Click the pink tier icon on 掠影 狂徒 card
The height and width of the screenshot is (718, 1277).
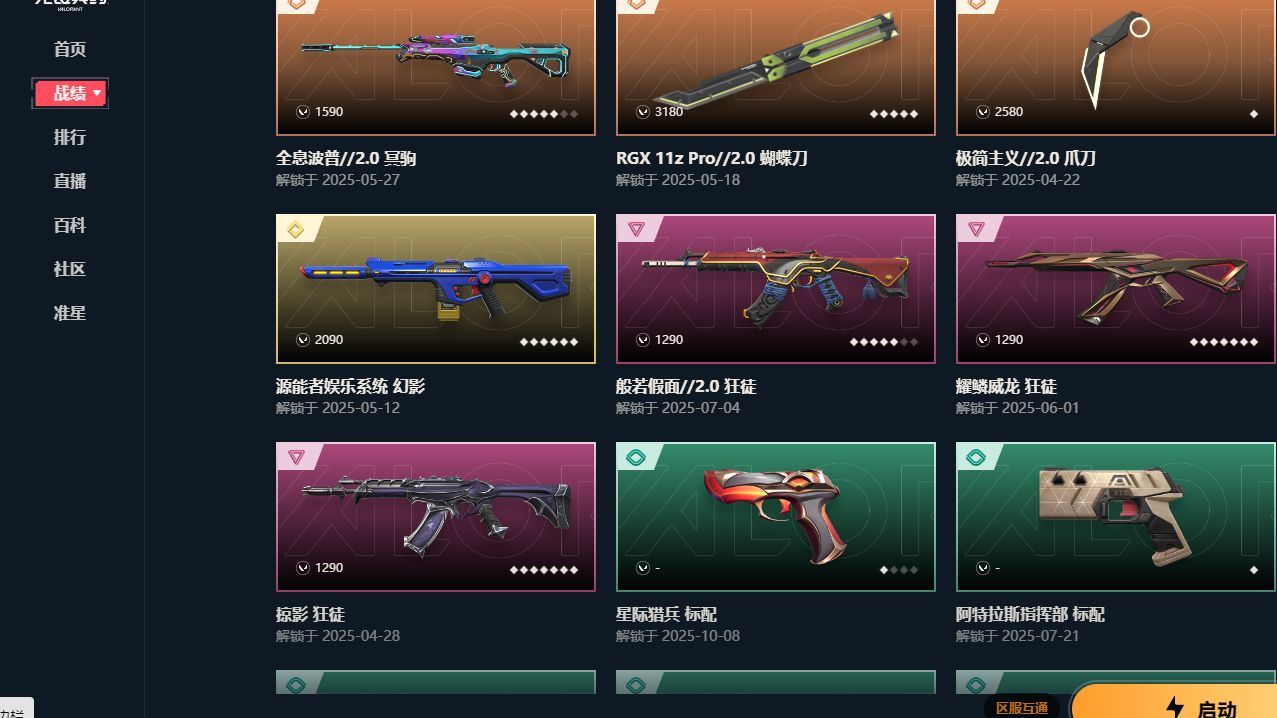[295, 458]
